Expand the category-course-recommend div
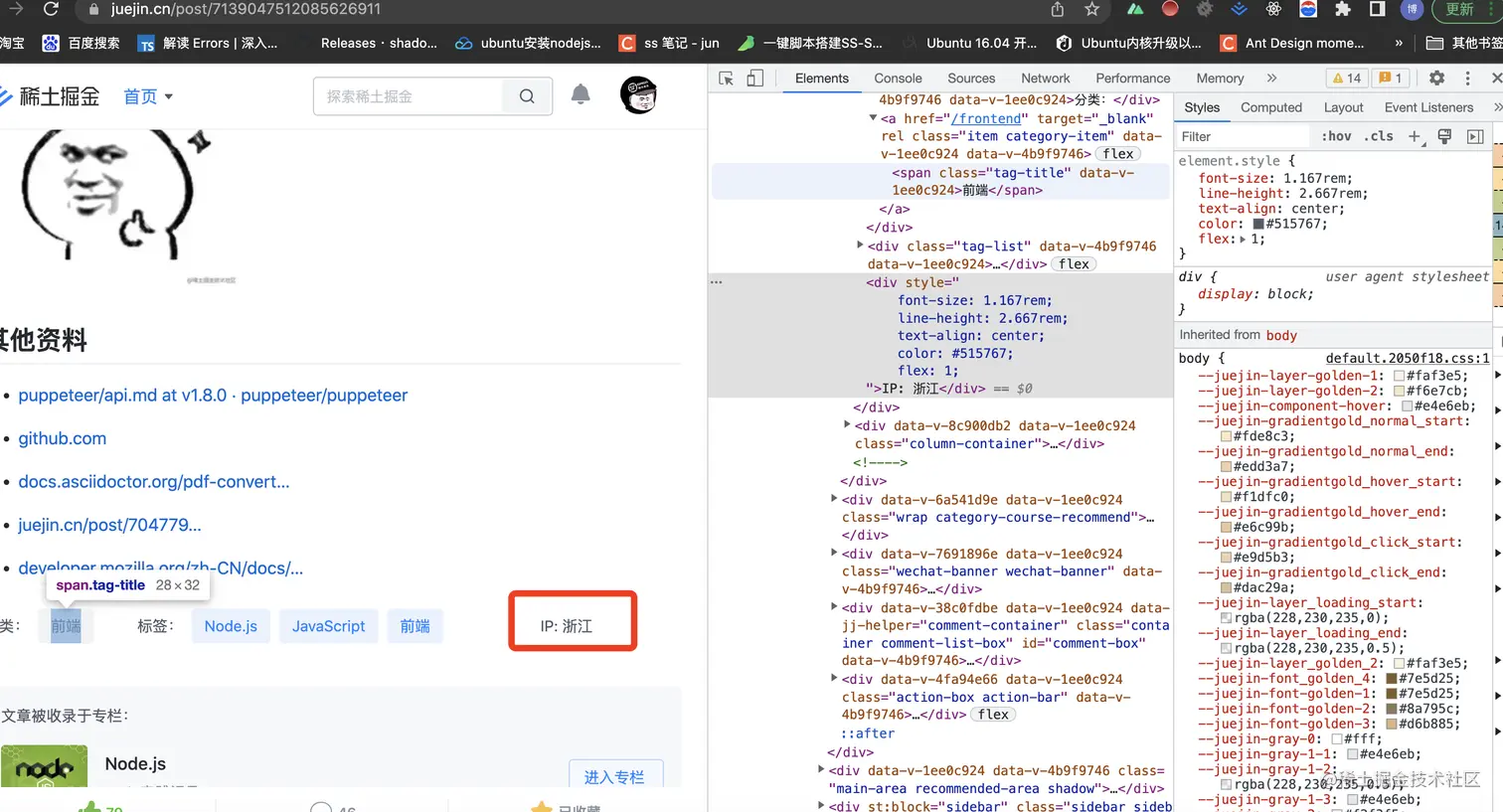Viewport: 1503px width, 812px height. click(834, 499)
